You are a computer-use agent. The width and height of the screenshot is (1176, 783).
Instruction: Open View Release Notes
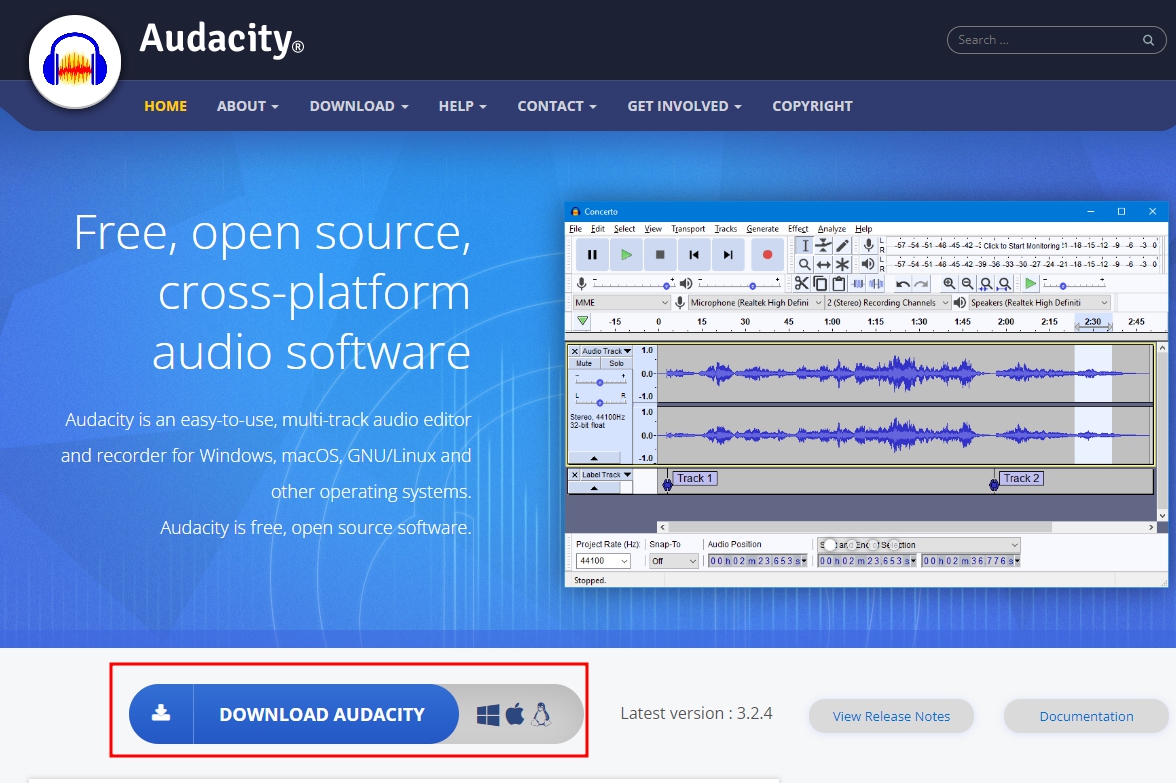891,716
